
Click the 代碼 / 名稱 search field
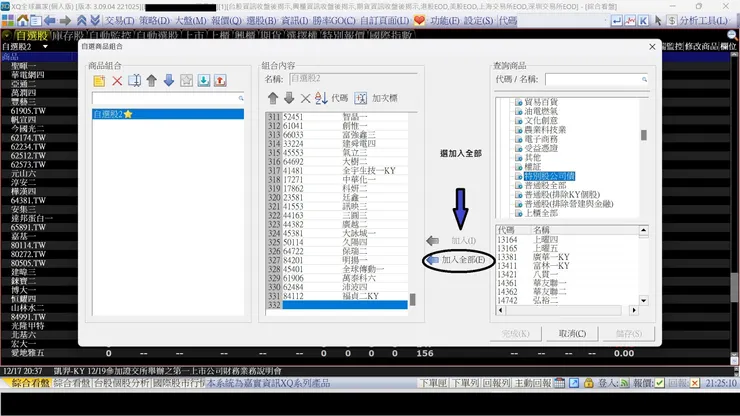click(597, 79)
